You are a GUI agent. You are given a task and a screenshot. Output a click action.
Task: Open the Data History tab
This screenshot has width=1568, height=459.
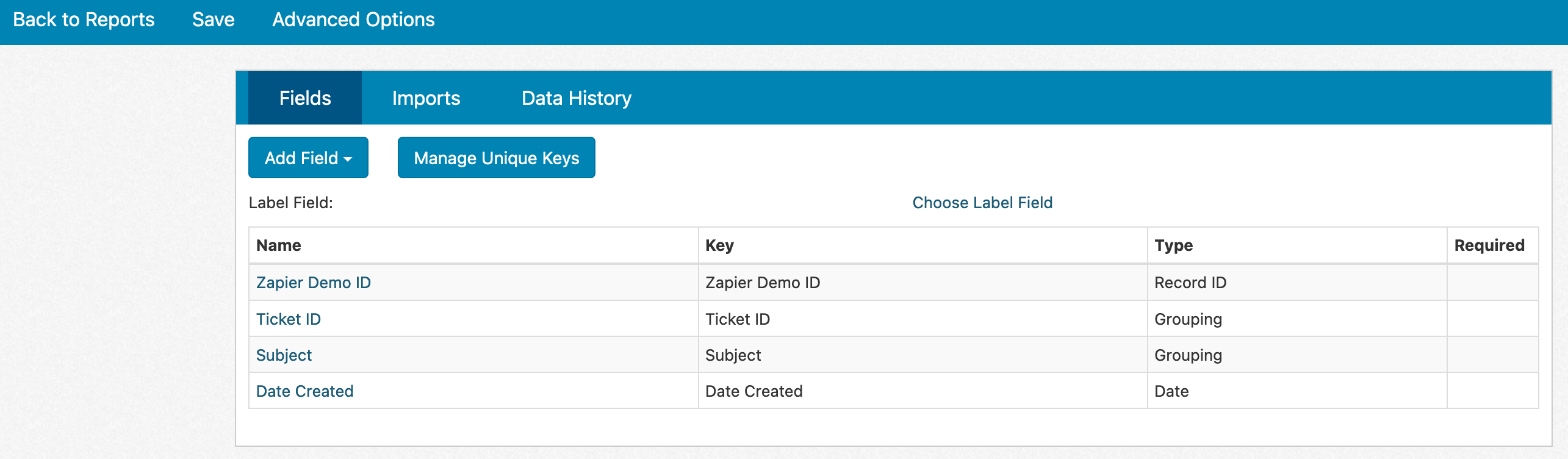click(x=576, y=98)
